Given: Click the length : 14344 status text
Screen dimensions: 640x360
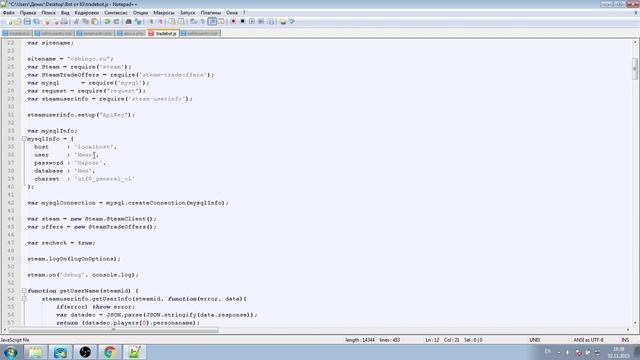Looking at the screenshot, I should 360,340.
